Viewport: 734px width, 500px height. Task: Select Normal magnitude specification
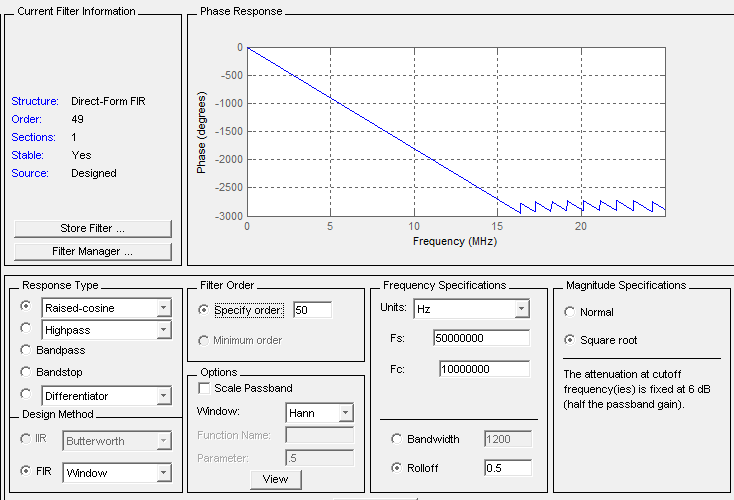571,312
